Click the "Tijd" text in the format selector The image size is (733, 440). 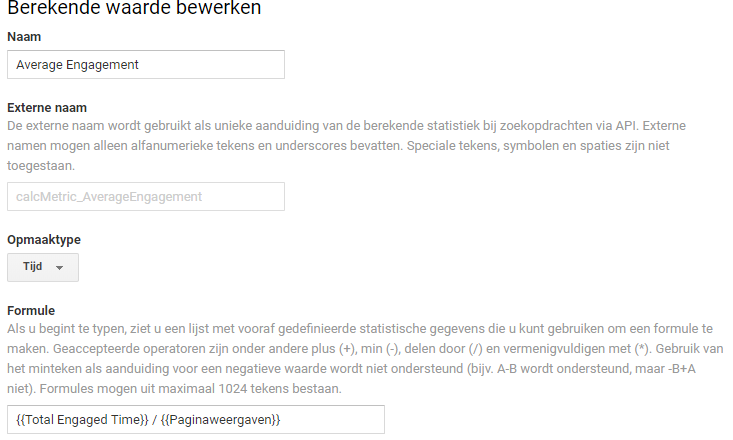click(33, 267)
